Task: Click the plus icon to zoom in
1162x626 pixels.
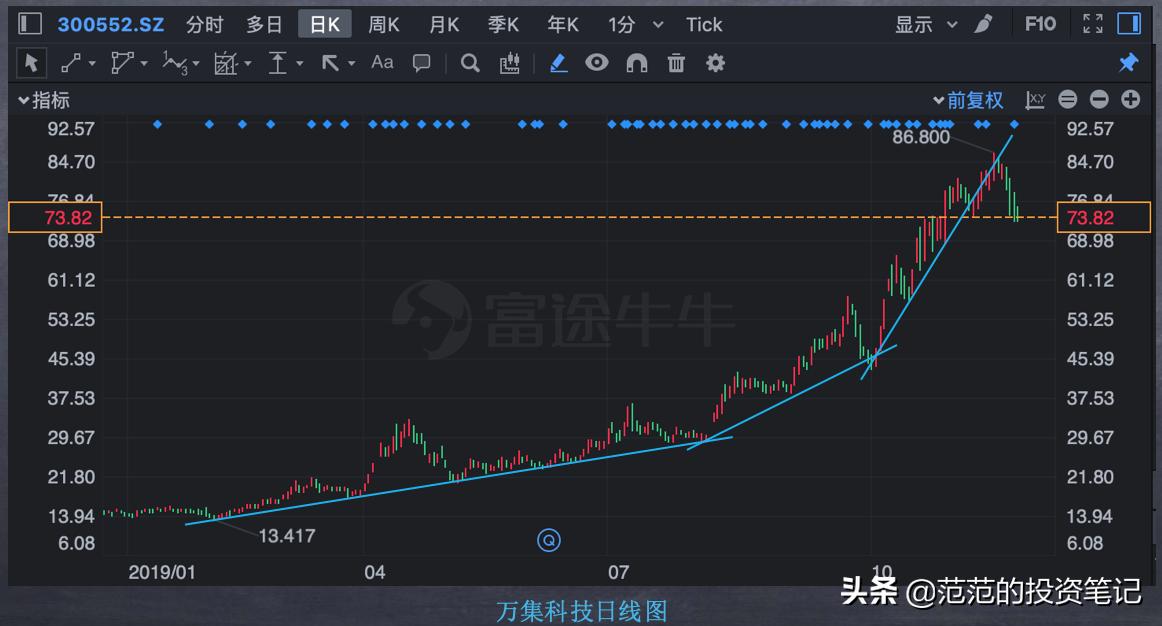Action: 1130,100
